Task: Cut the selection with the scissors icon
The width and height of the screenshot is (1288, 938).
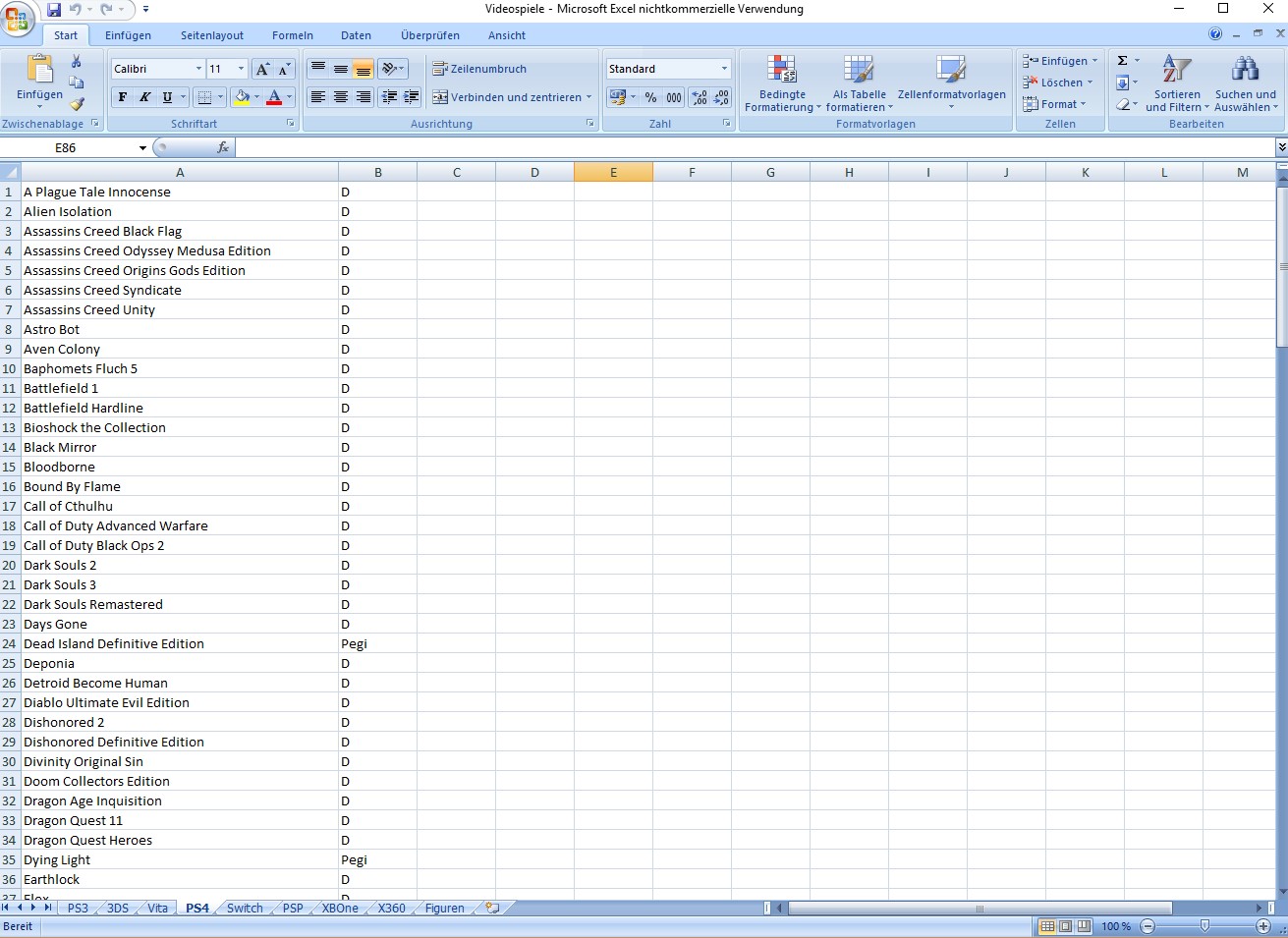Action: pyautogui.click(x=77, y=62)
